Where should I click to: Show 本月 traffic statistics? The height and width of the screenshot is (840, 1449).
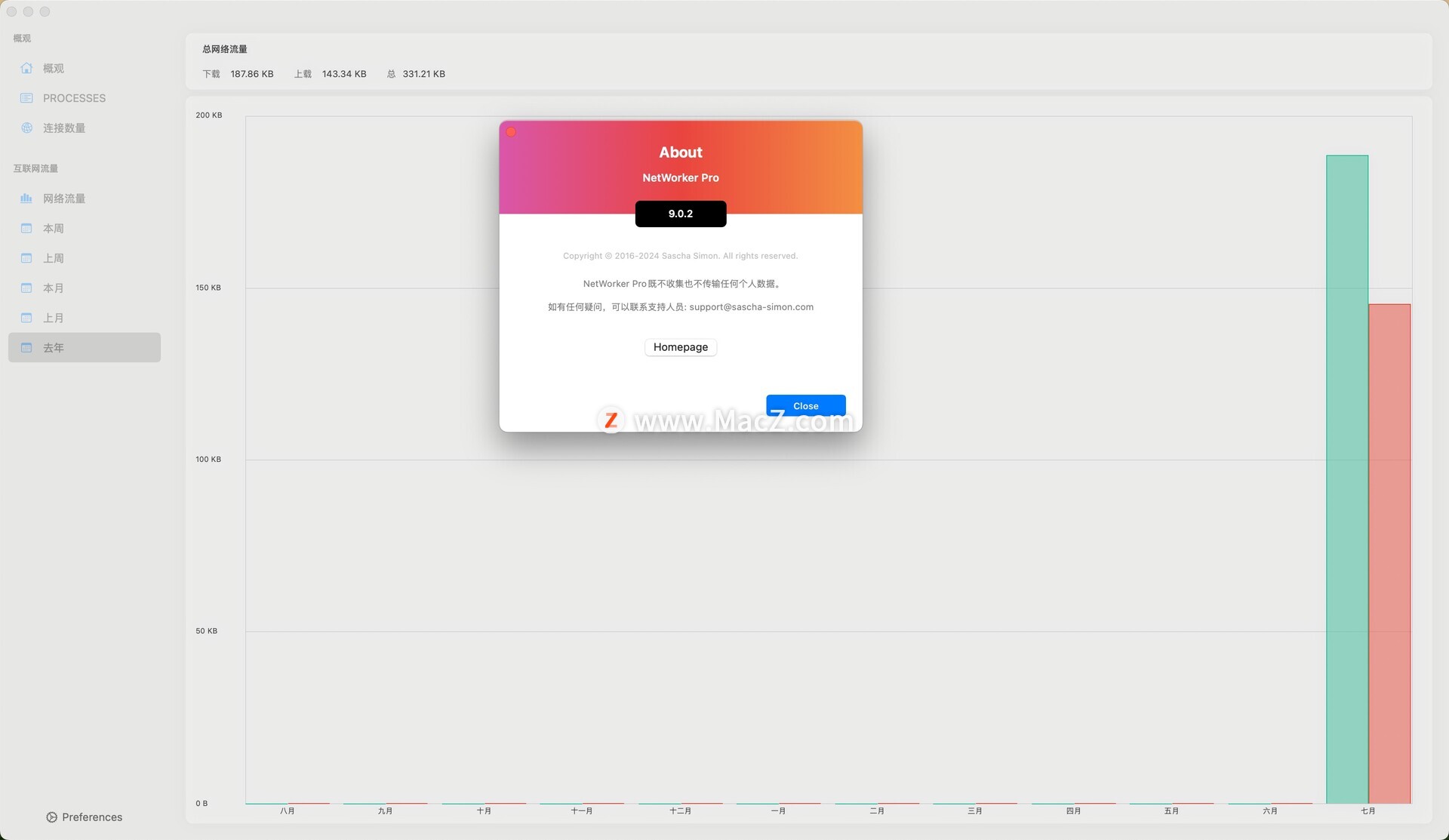84,288
